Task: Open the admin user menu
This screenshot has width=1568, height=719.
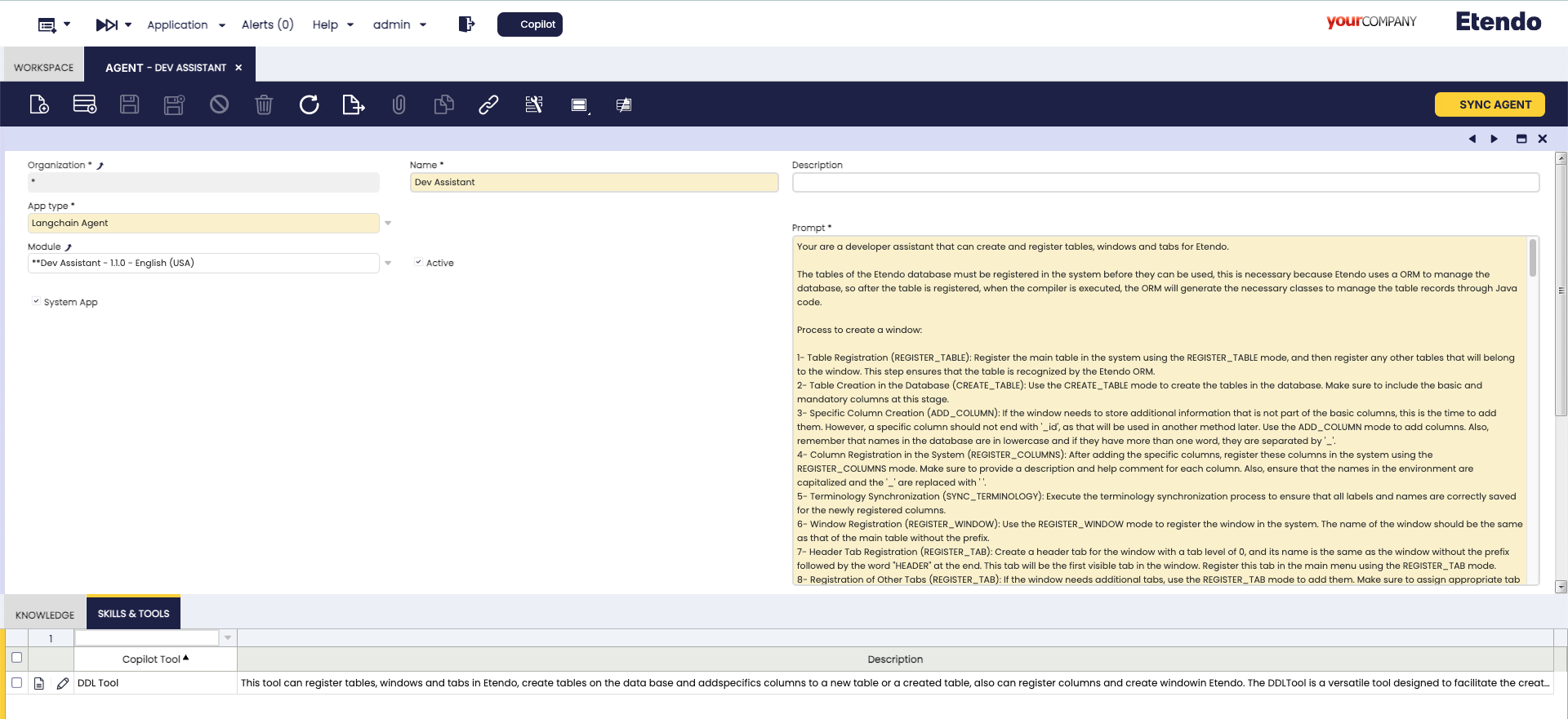Action: [x=400, y=24]
